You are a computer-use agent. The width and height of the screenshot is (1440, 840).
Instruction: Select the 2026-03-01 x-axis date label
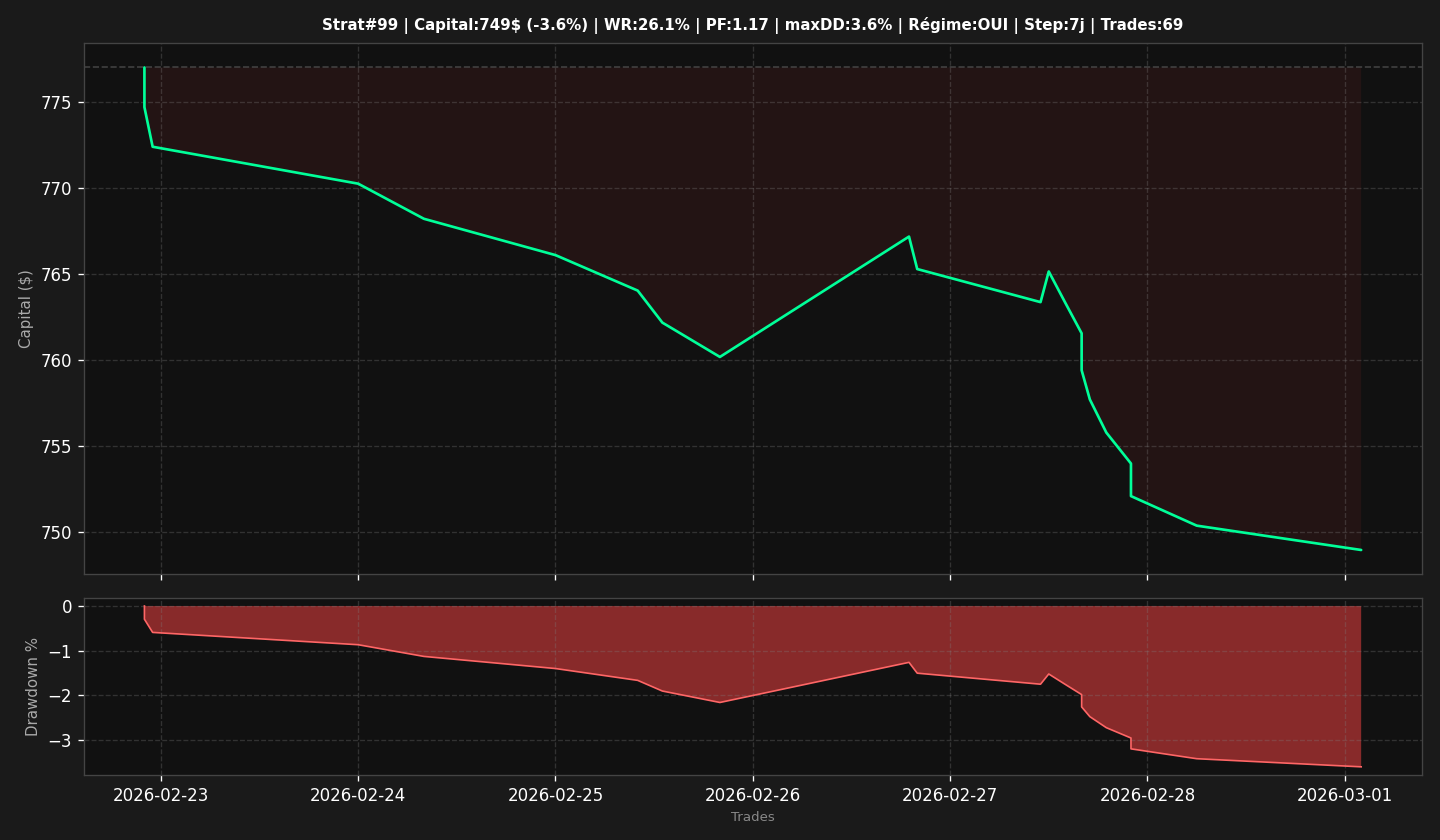[x=1345, y=796]
